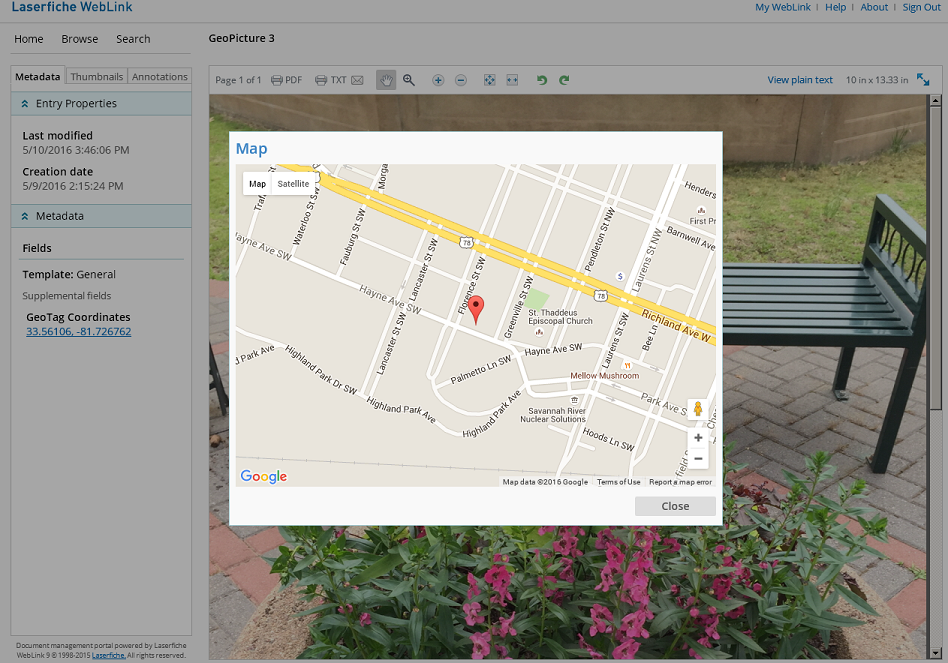
Task: Click the First Pr church marker on map
Action: (x=701, y=210)
